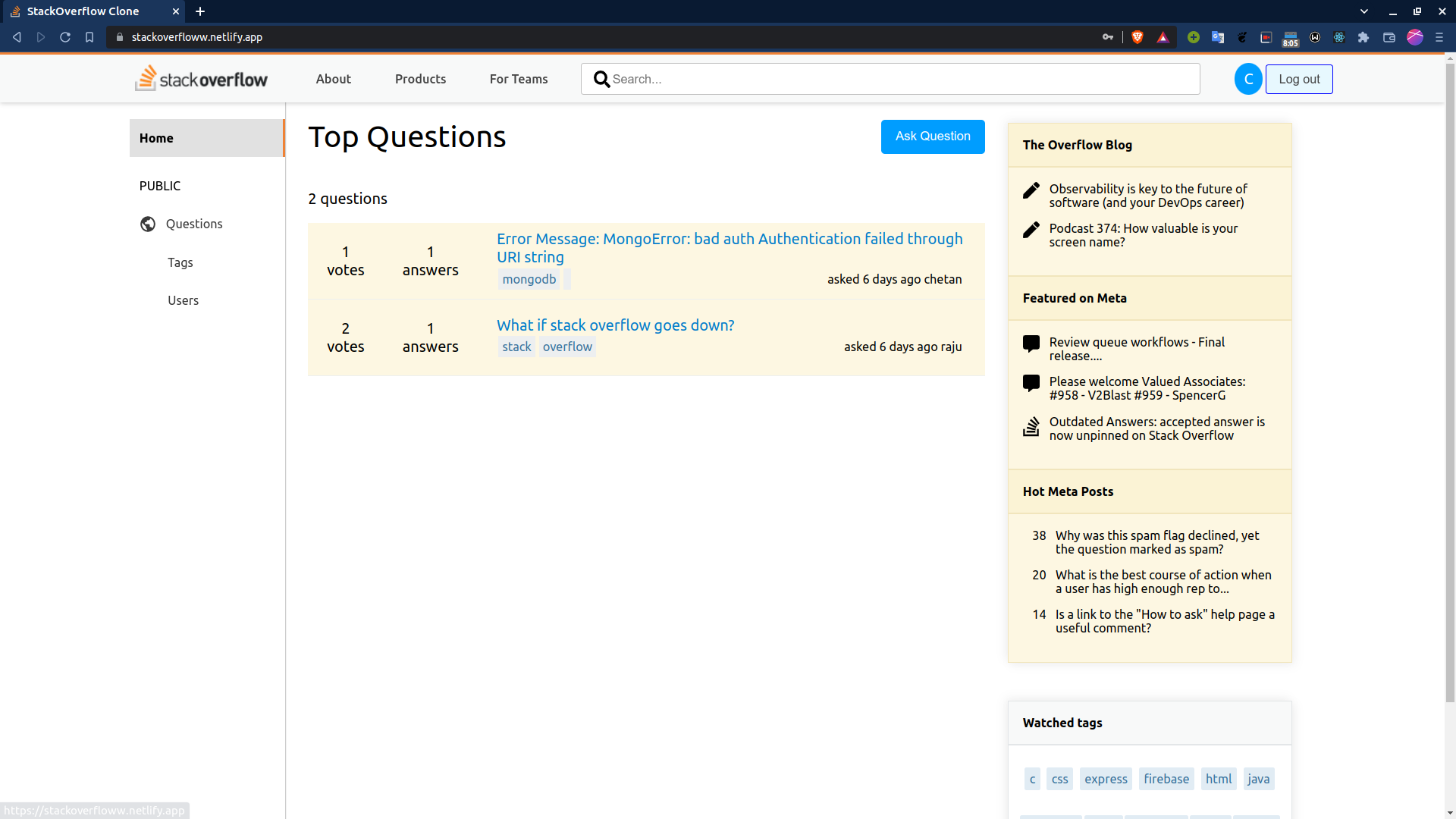
Task: Open the extensions puzzle piece menu
Action: [x=1363, y=37]
